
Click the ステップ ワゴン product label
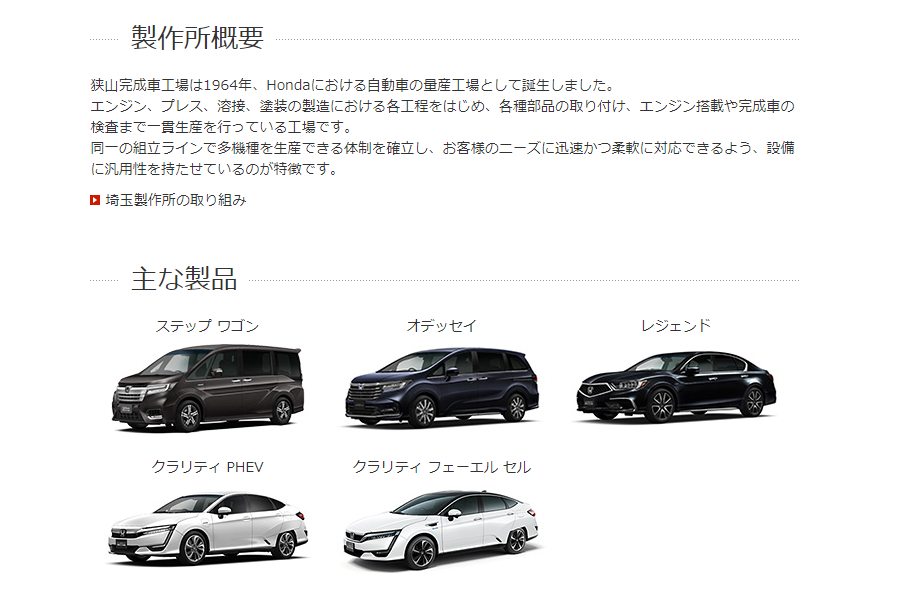(x=207, y=326)
